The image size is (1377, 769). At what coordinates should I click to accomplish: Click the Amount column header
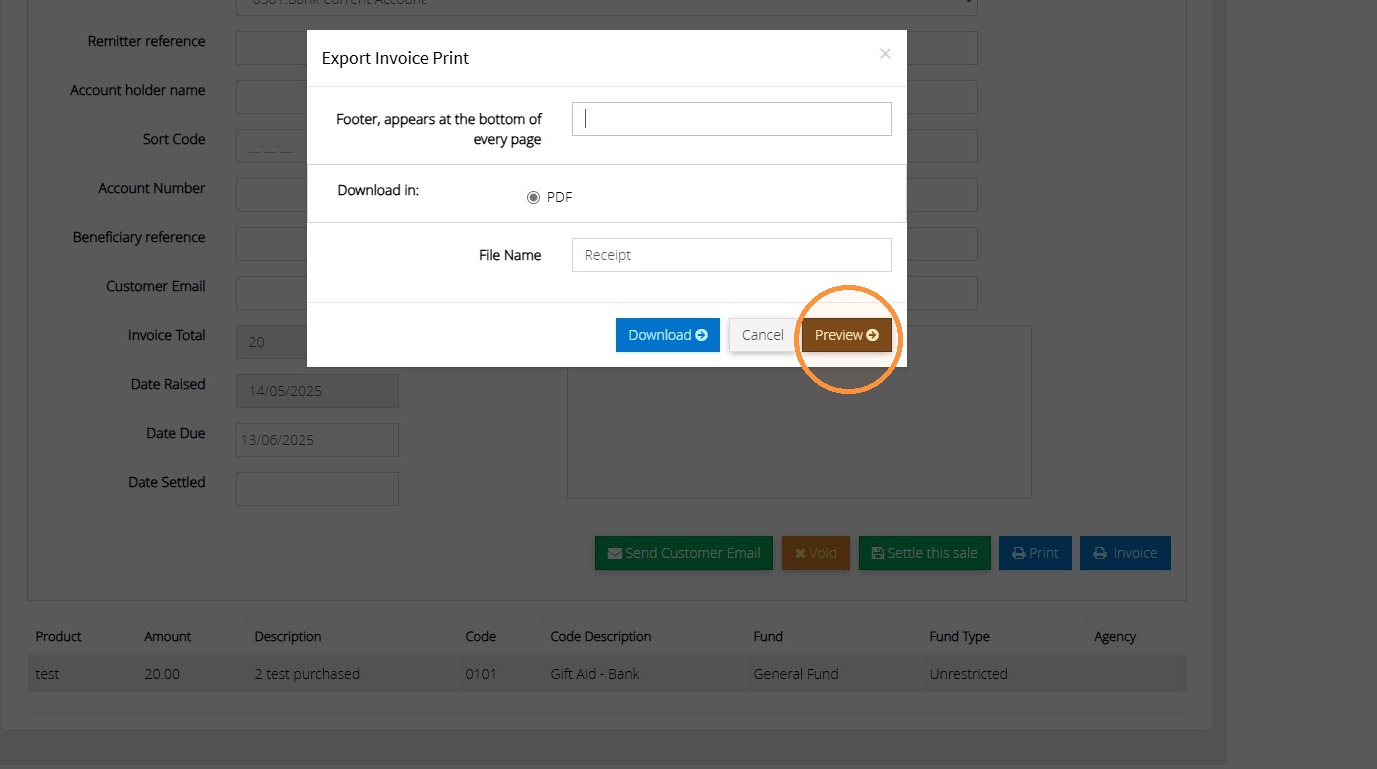pyautogui.click(x=167, y=636)
